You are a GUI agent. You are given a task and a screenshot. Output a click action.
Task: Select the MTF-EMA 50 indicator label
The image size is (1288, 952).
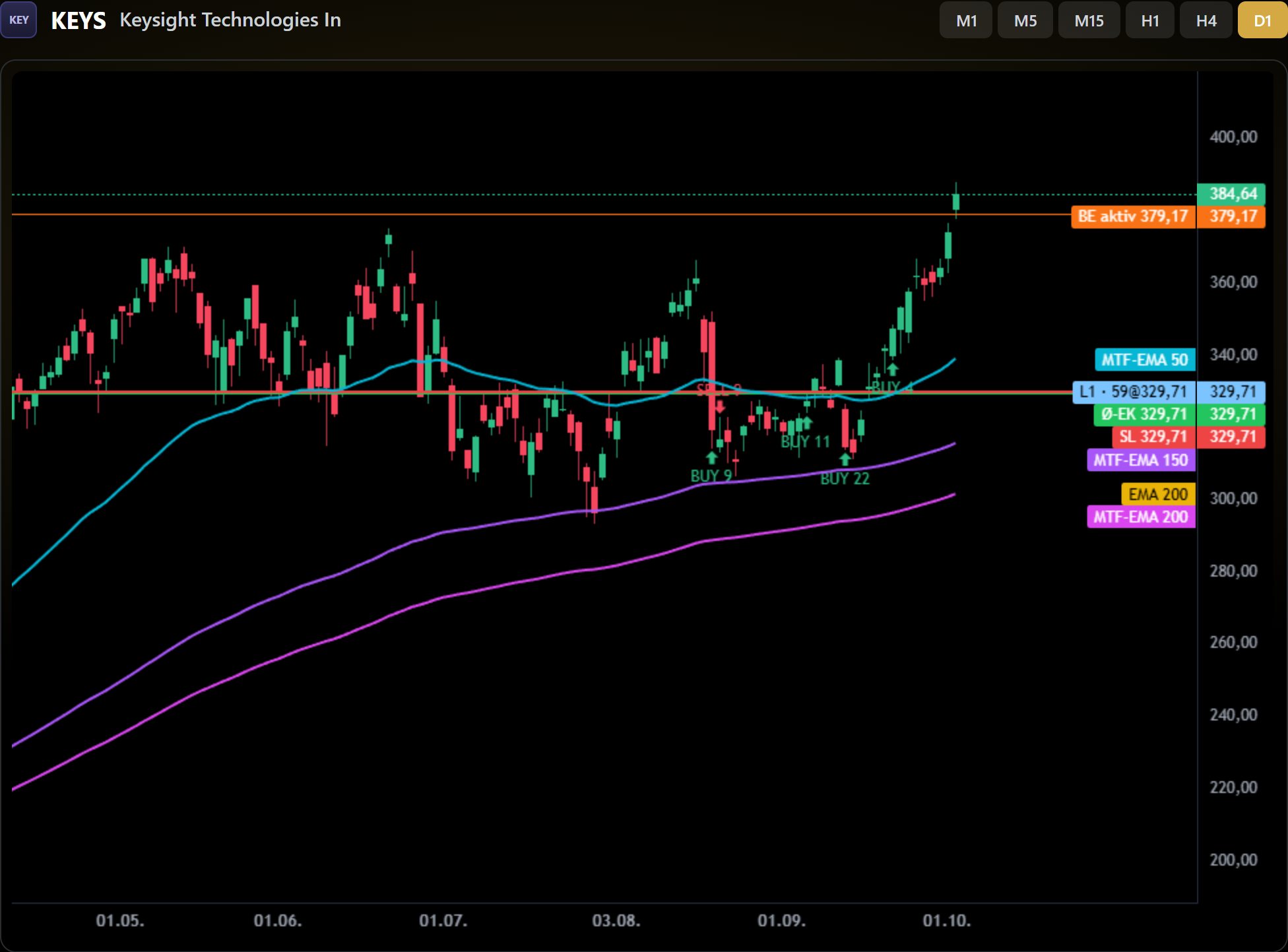1144,360
